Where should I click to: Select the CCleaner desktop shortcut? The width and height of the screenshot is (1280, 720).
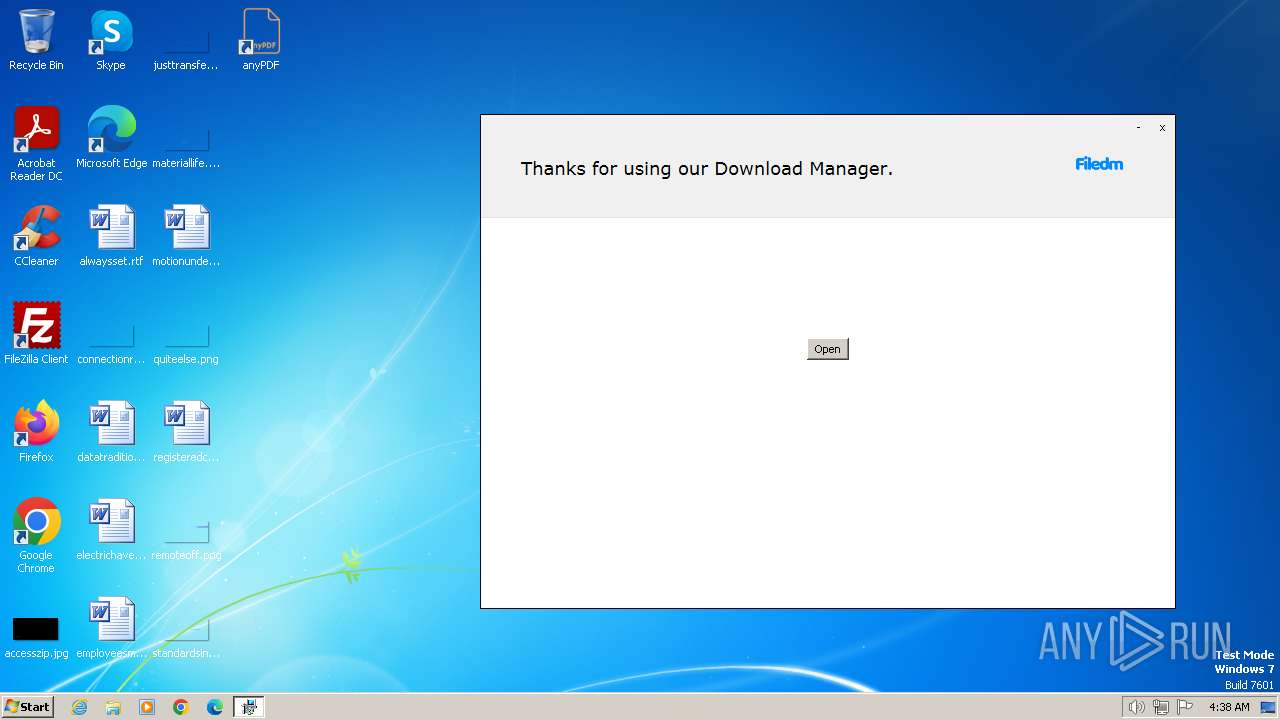pos(36,236)
